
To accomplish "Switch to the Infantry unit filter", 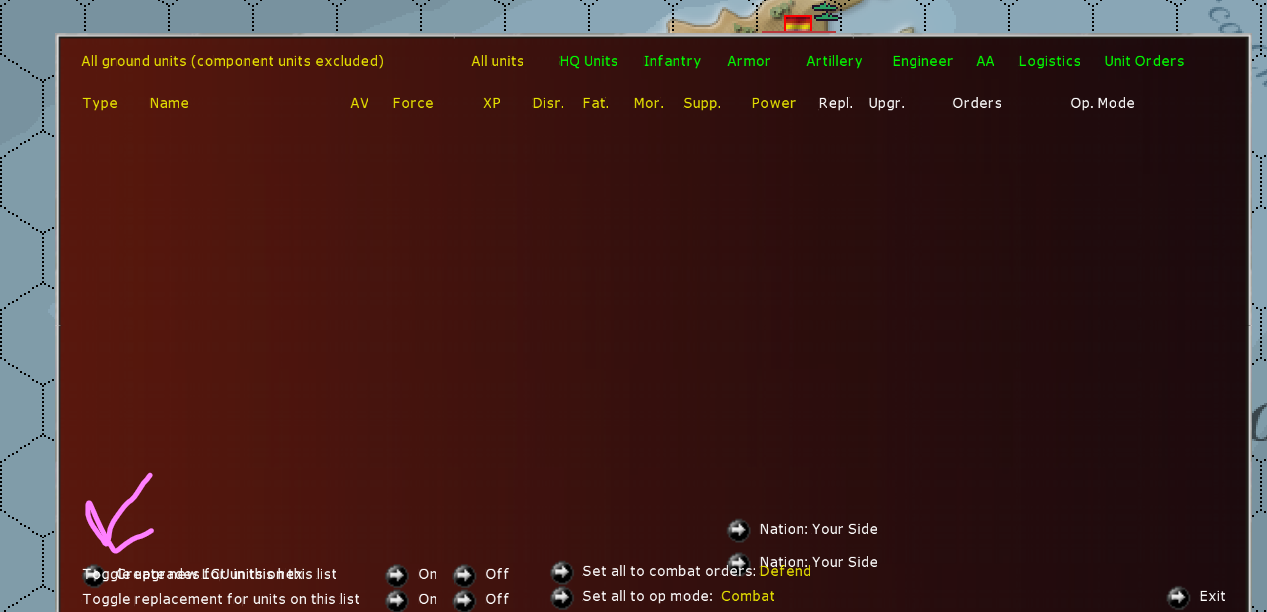I will point(672,61).
